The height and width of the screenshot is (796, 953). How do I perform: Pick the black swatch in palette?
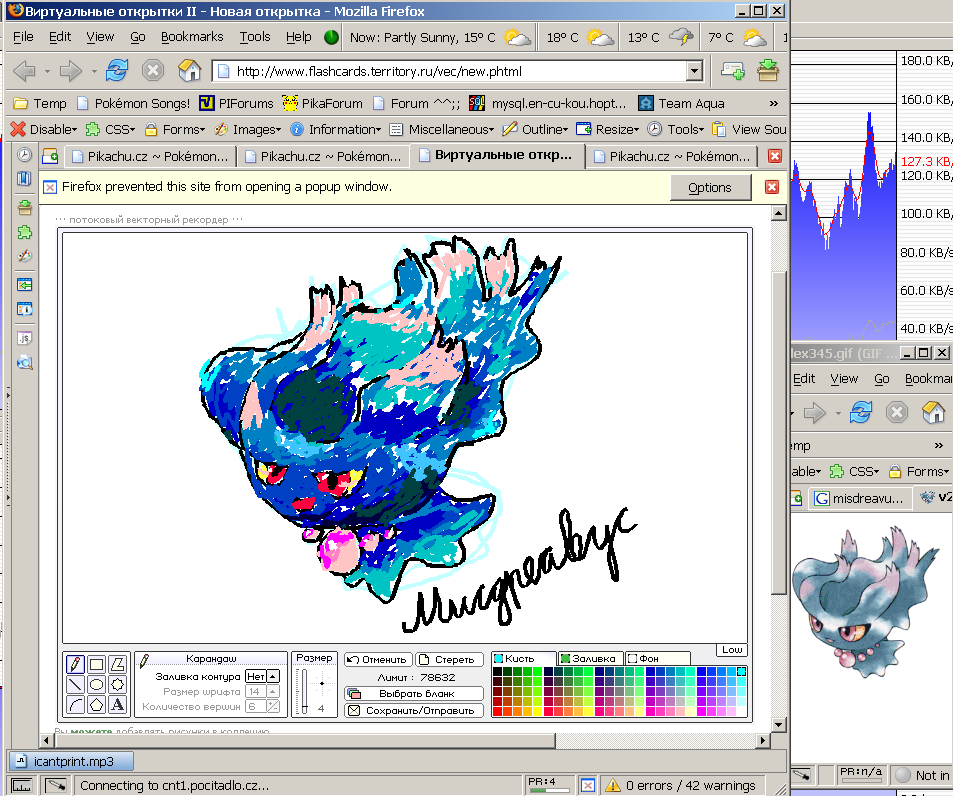click(x=497, y=671)
